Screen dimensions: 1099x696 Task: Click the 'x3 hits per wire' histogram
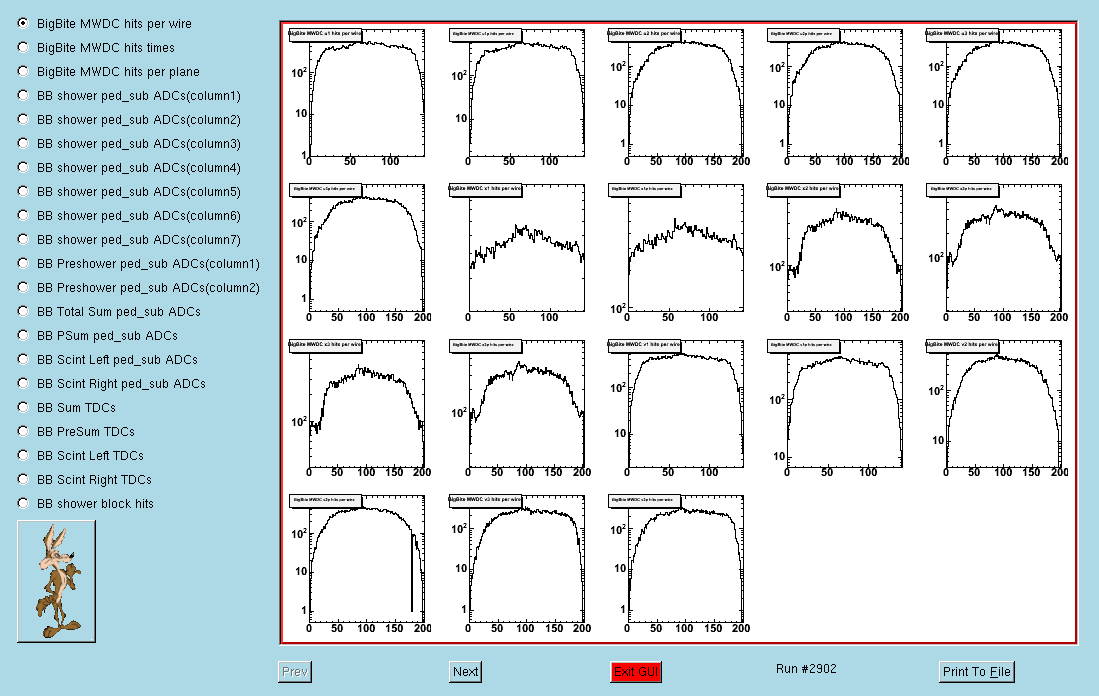point(367,404)
